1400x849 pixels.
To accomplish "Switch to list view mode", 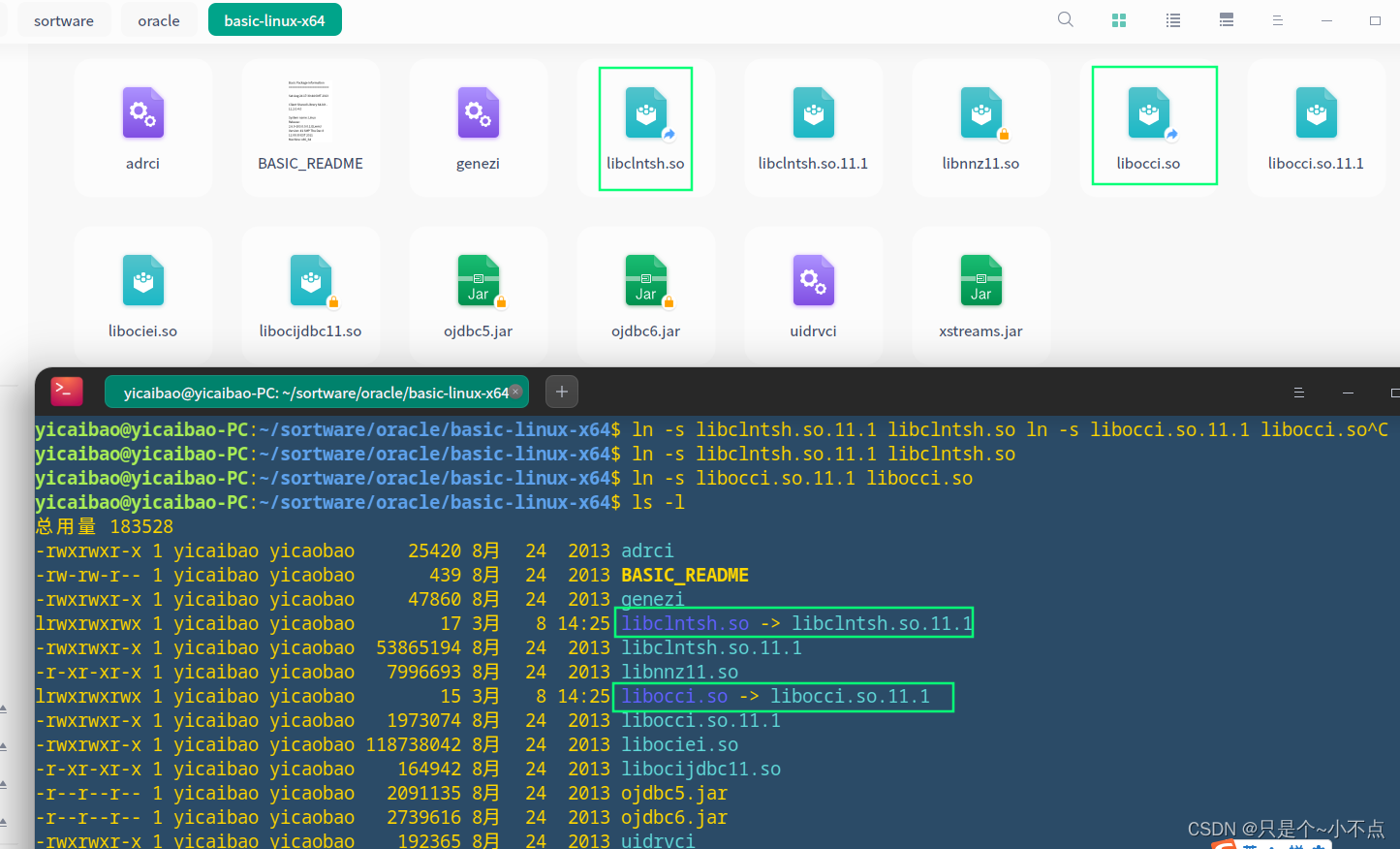I will (x=1172, y=19).
